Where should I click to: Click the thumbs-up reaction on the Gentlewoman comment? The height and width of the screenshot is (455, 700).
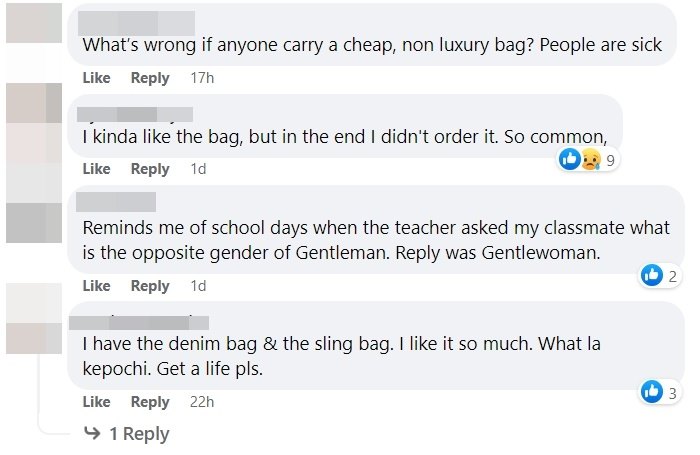649,275
